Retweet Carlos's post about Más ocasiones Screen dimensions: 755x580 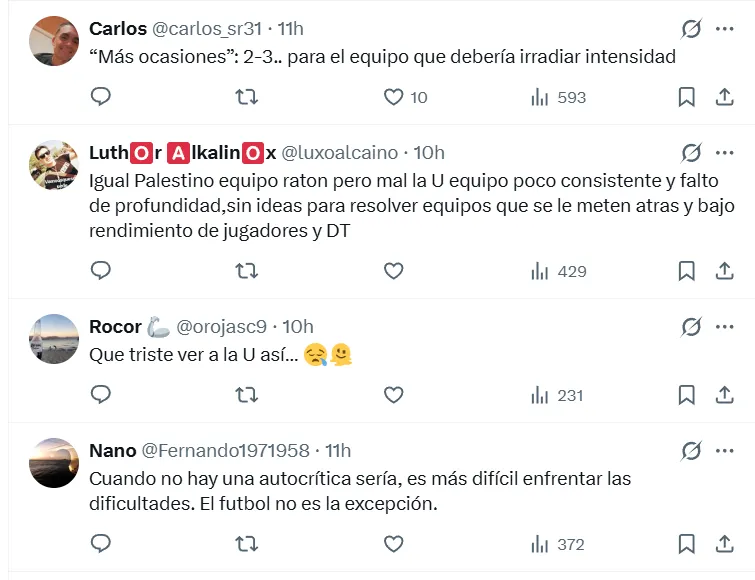246,97
